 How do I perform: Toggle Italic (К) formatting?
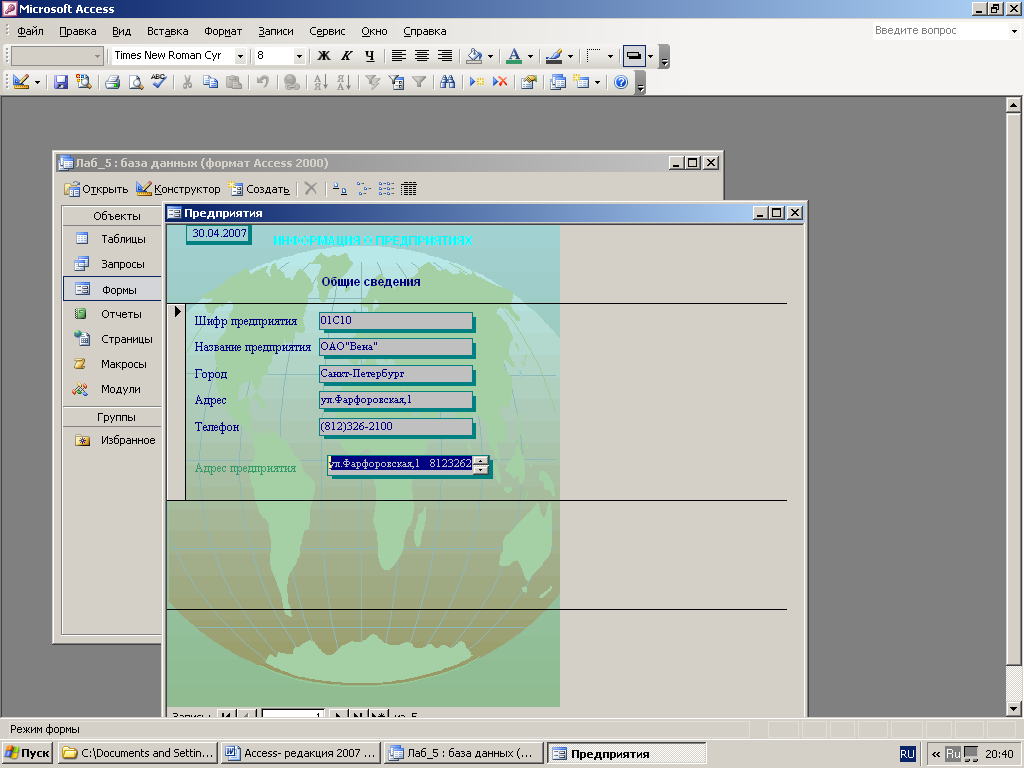point(347,56)
